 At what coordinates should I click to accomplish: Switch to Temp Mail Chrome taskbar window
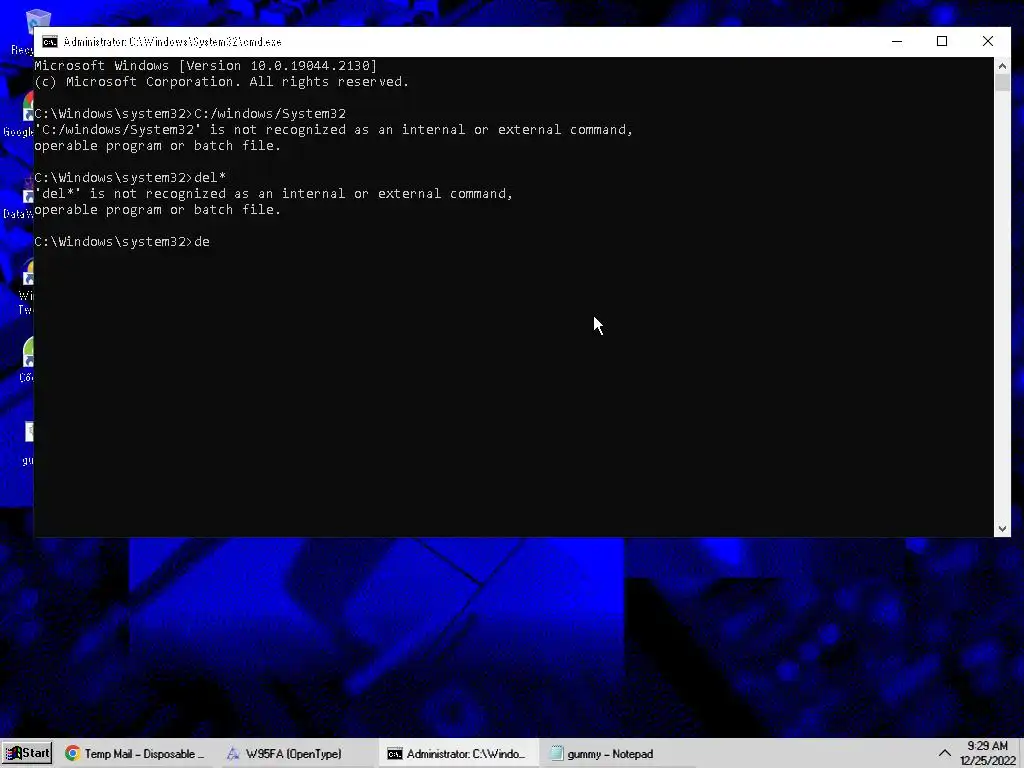[135, 754]
